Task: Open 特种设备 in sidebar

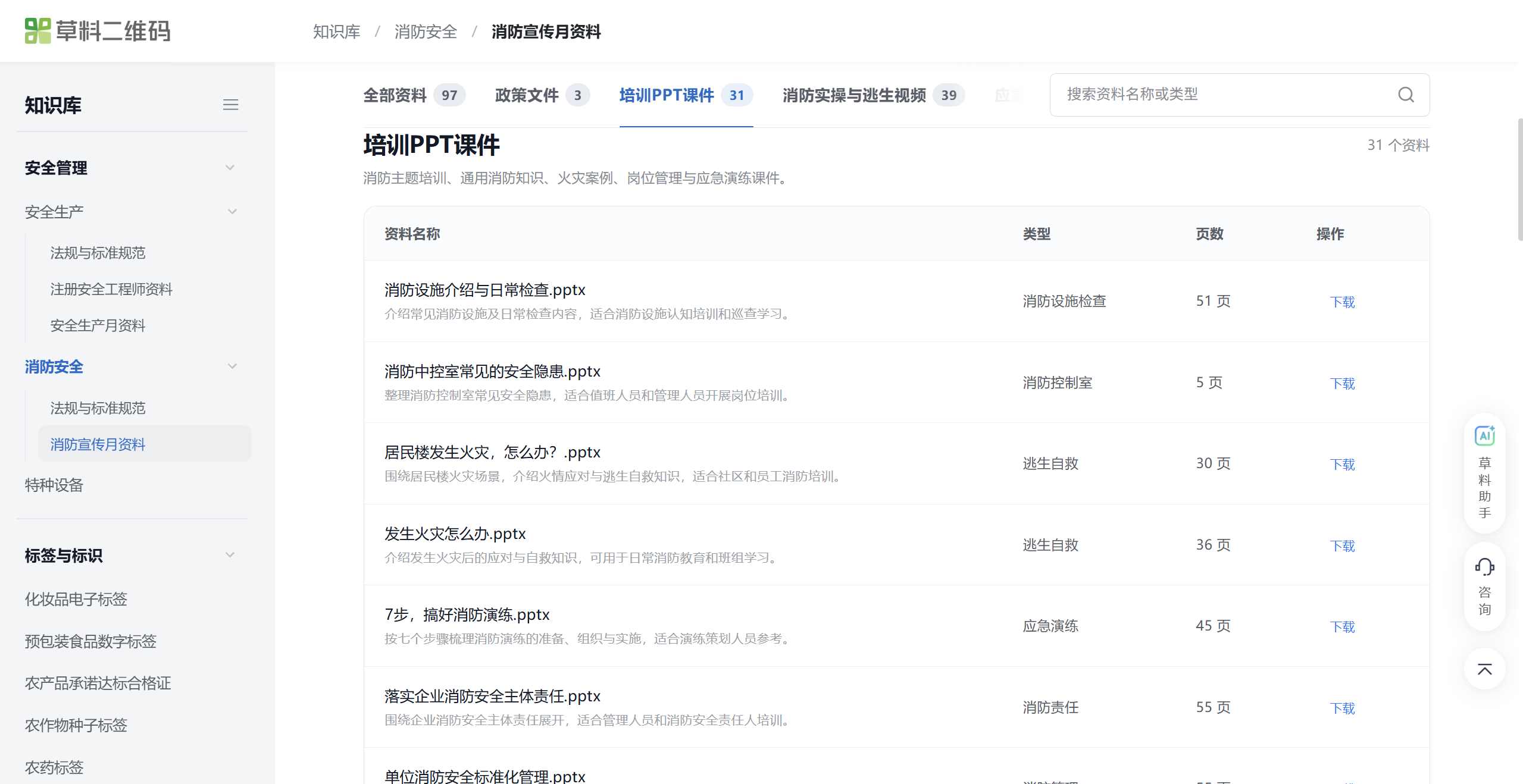Action: tap(54, 485)
